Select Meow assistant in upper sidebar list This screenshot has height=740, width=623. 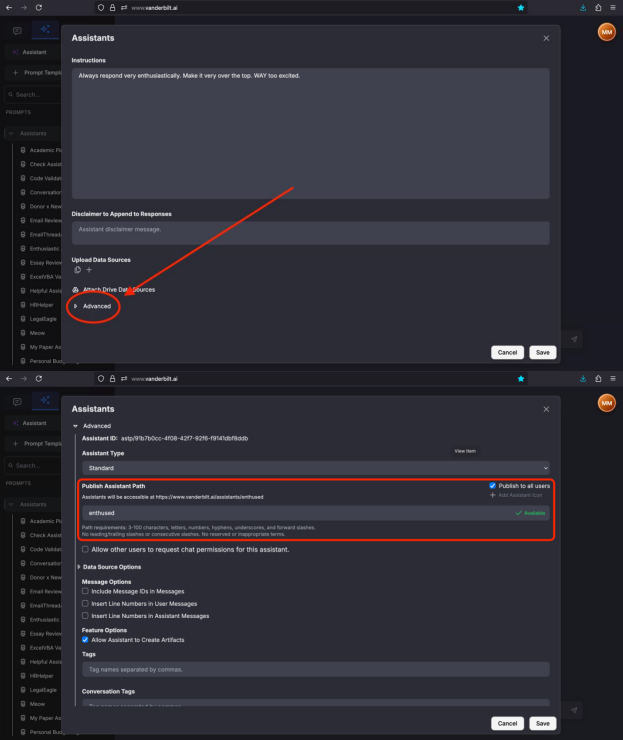[37, 333]
